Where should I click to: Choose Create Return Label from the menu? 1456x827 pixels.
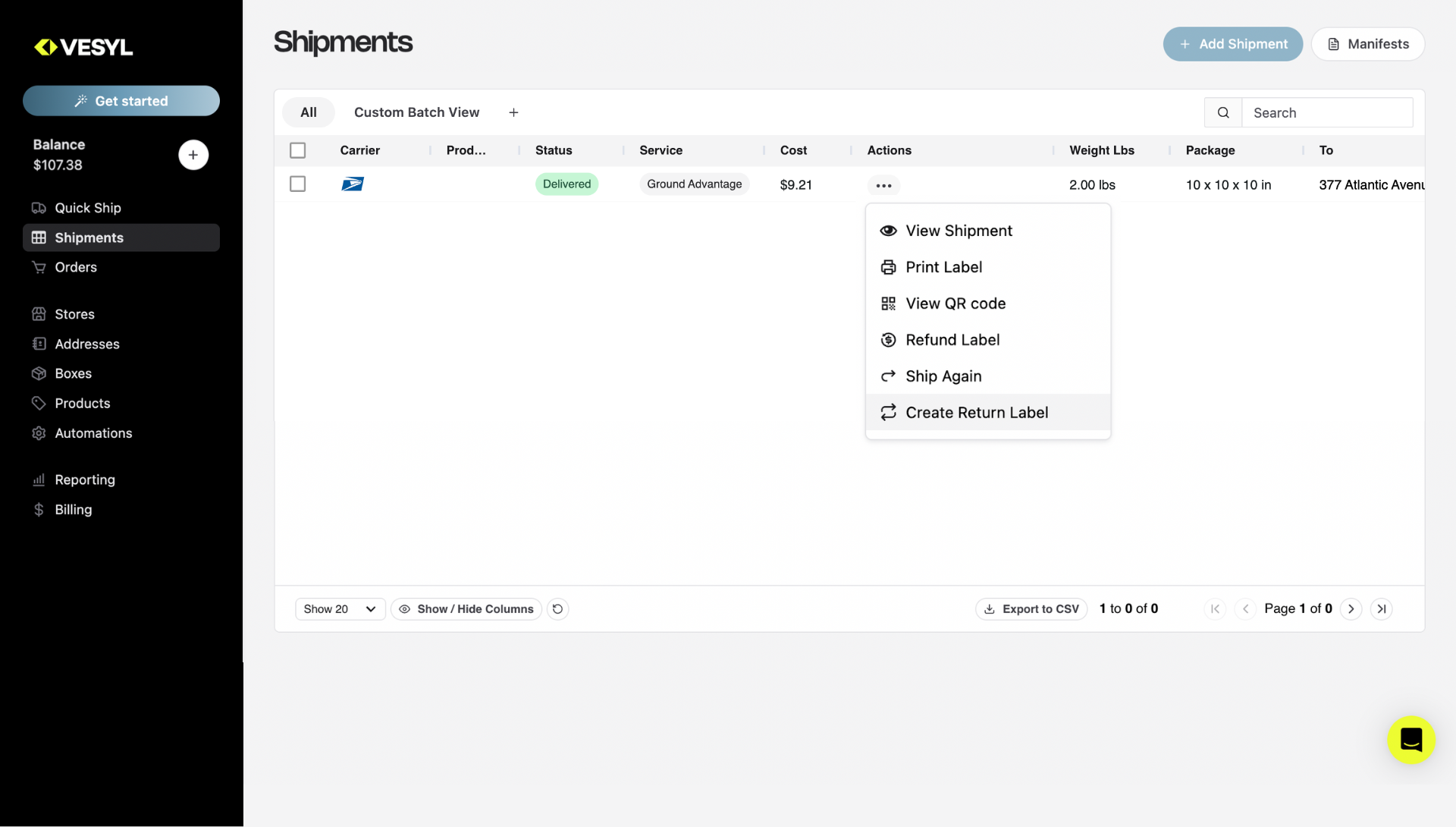click(977, 412)
